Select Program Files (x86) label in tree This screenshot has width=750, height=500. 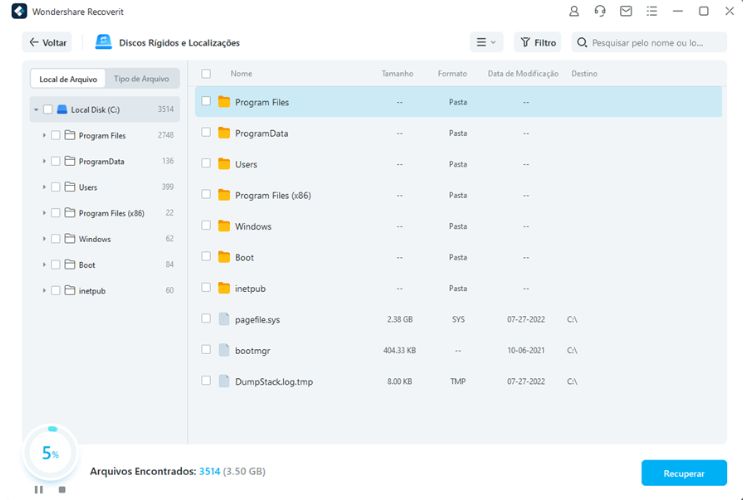[111, 213]
